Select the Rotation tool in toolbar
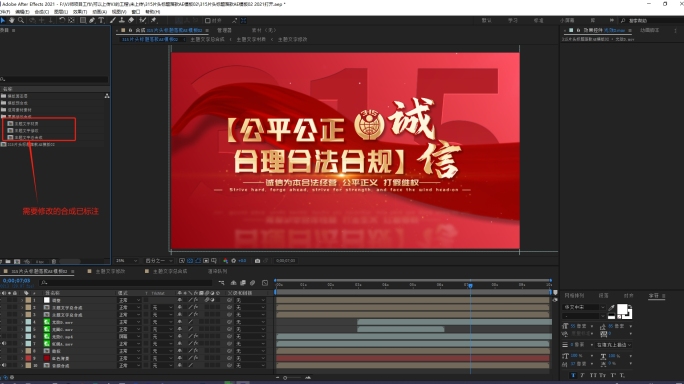 (x=62, y=21)
